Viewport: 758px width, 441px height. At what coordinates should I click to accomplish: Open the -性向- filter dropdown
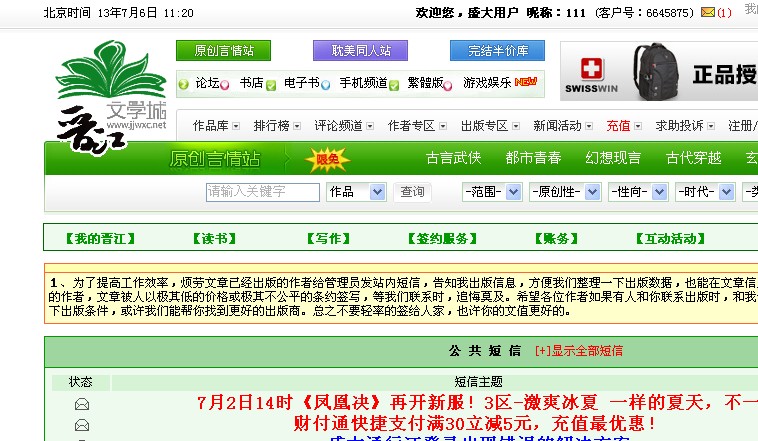tap(638, 192)
